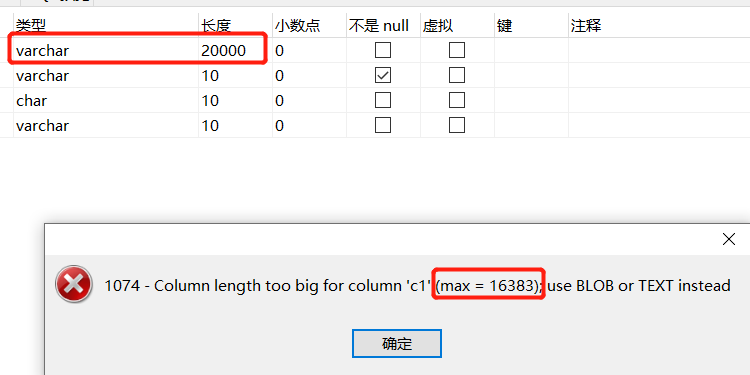Enable 虚拟 checkbox in the char row
This screenshot has height=375, width=750.
[457, 100]
